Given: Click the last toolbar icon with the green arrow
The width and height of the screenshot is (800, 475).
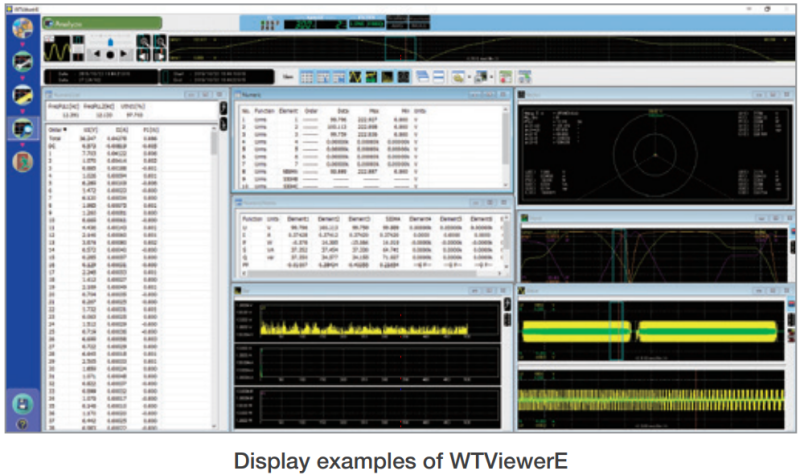Looking at the screenshot, I should (x=524, y=77).
